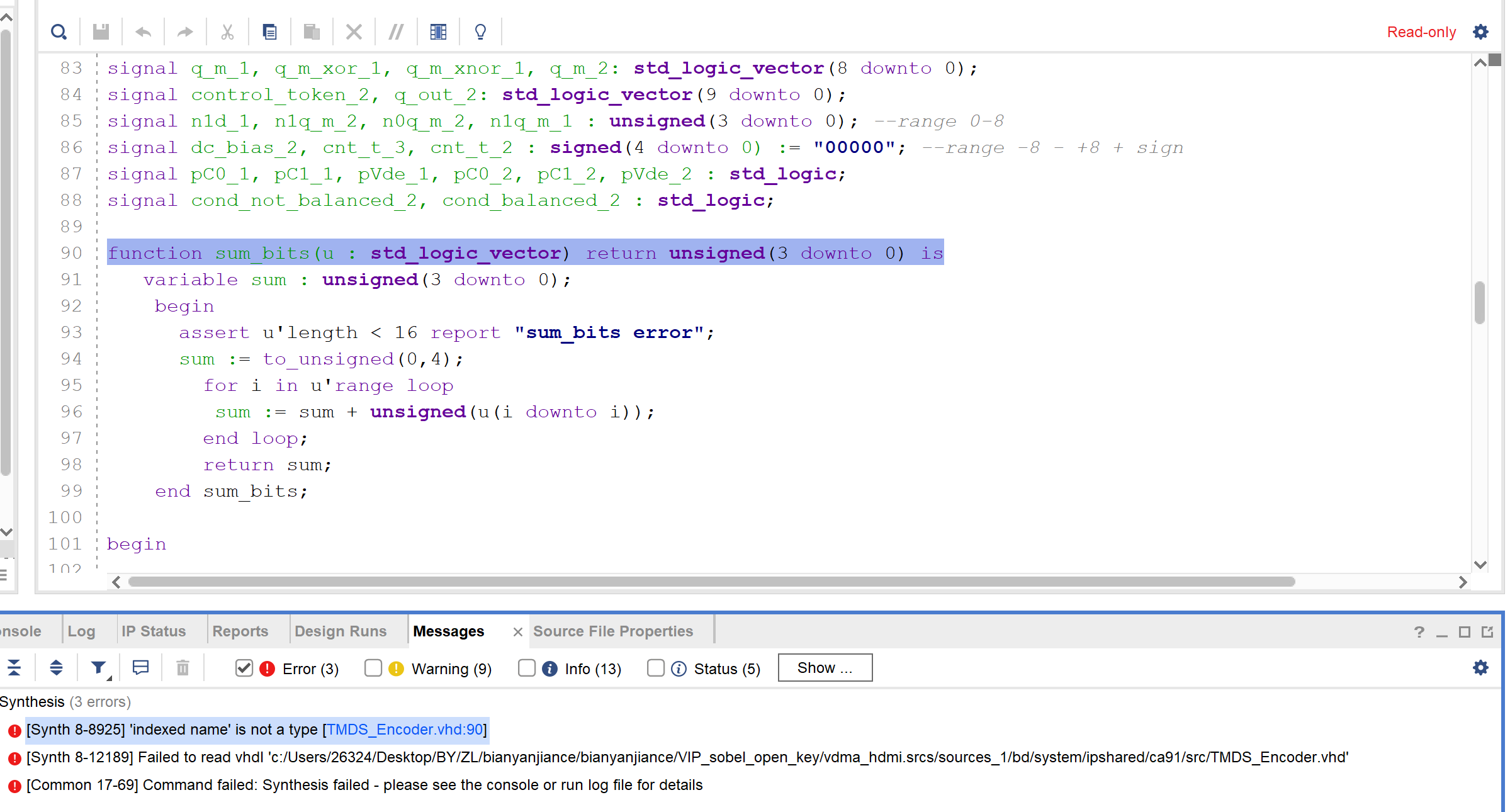Viewport: 1510px width, 812px height.
Task: Disable the Error messages checkbox
Action: pyautogui.click(x=244, y=668)
